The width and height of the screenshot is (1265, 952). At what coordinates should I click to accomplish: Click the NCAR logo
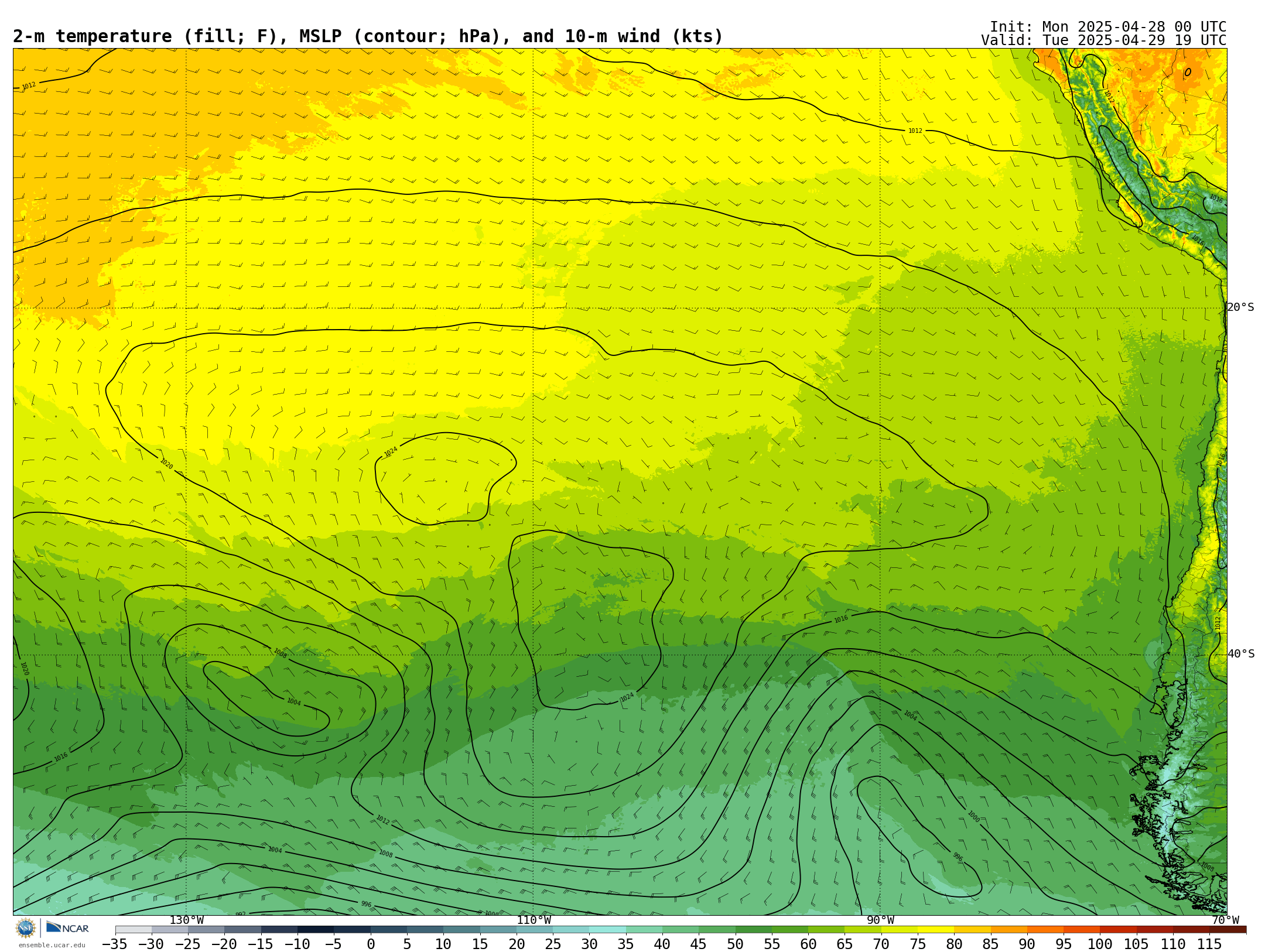(67, 927)
